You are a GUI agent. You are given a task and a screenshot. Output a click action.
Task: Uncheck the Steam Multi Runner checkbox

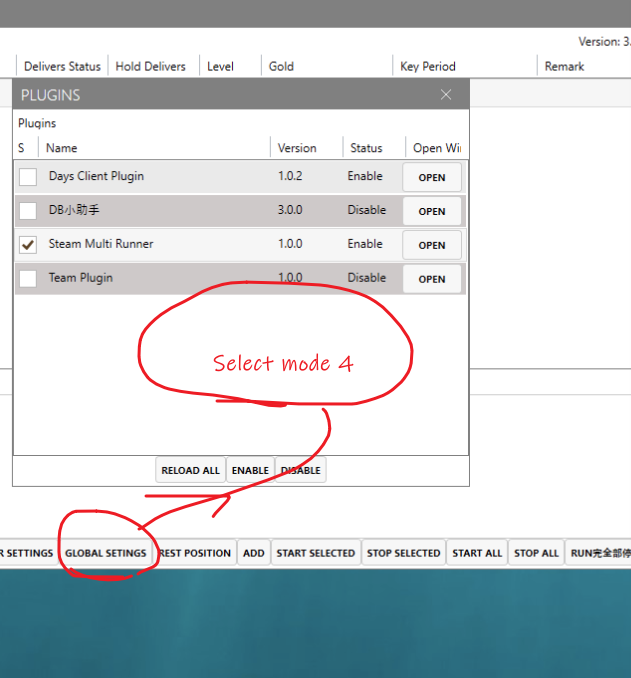tap(28, 245)
